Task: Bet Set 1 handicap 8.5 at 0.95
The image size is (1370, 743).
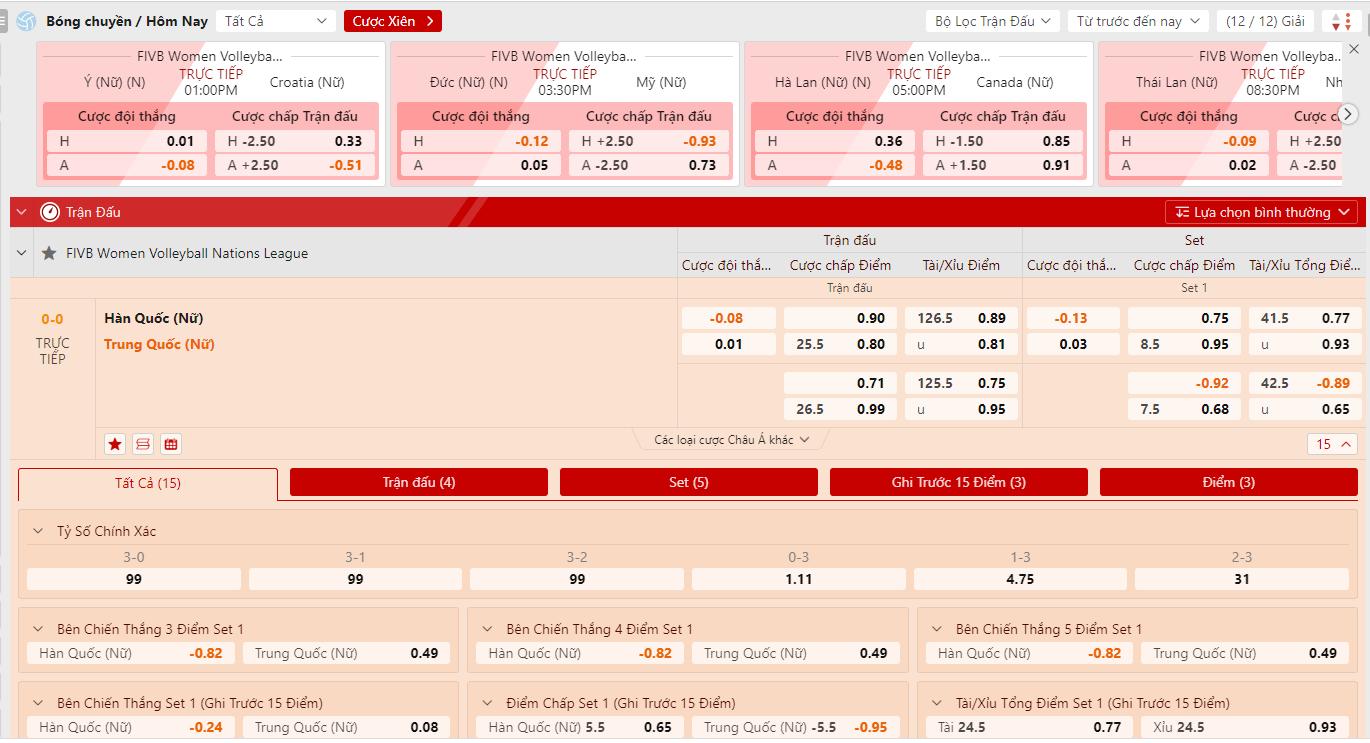Action: (x=1184, y=344)
